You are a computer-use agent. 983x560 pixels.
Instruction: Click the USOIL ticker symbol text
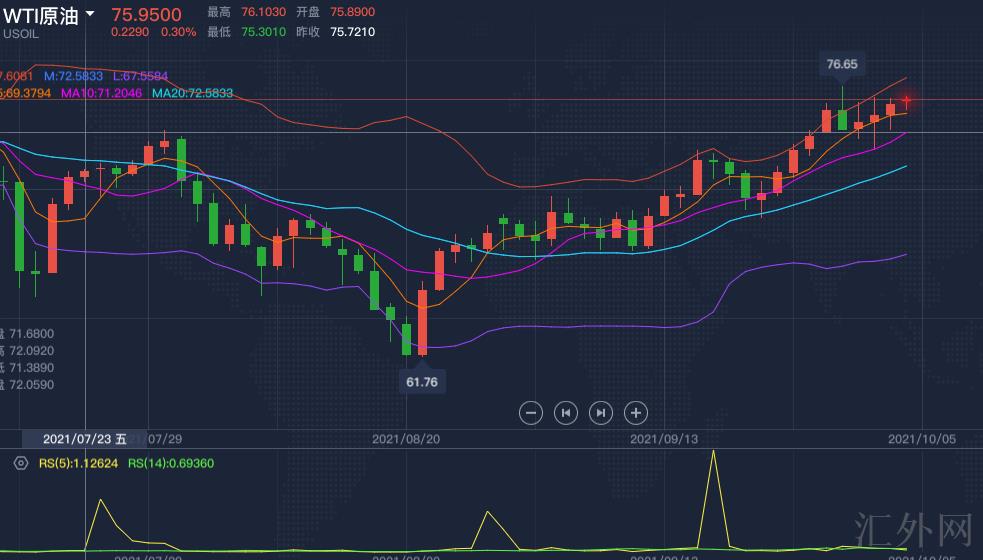(x=22, y=34)
